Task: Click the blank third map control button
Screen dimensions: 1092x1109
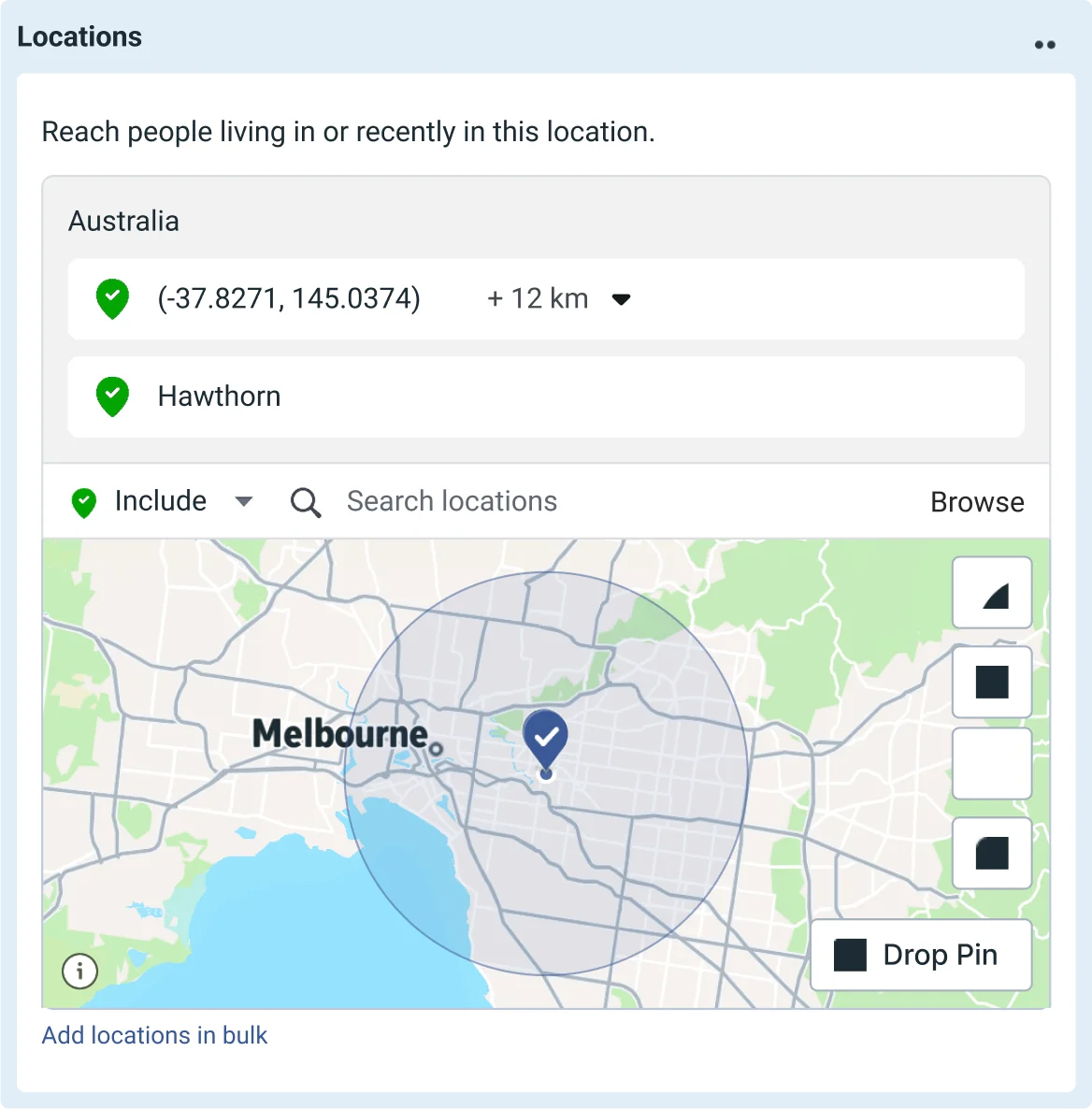Action: pyautogui.click(x=992, y=764)
